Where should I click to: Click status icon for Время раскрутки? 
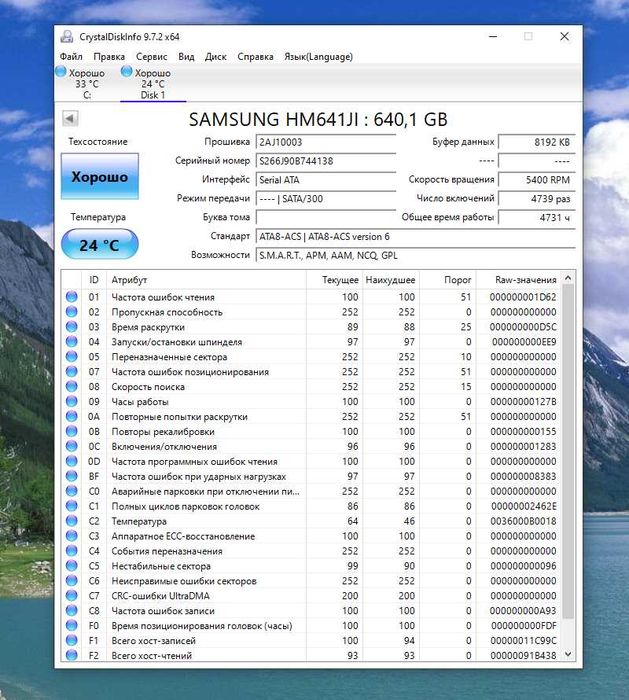71,327
